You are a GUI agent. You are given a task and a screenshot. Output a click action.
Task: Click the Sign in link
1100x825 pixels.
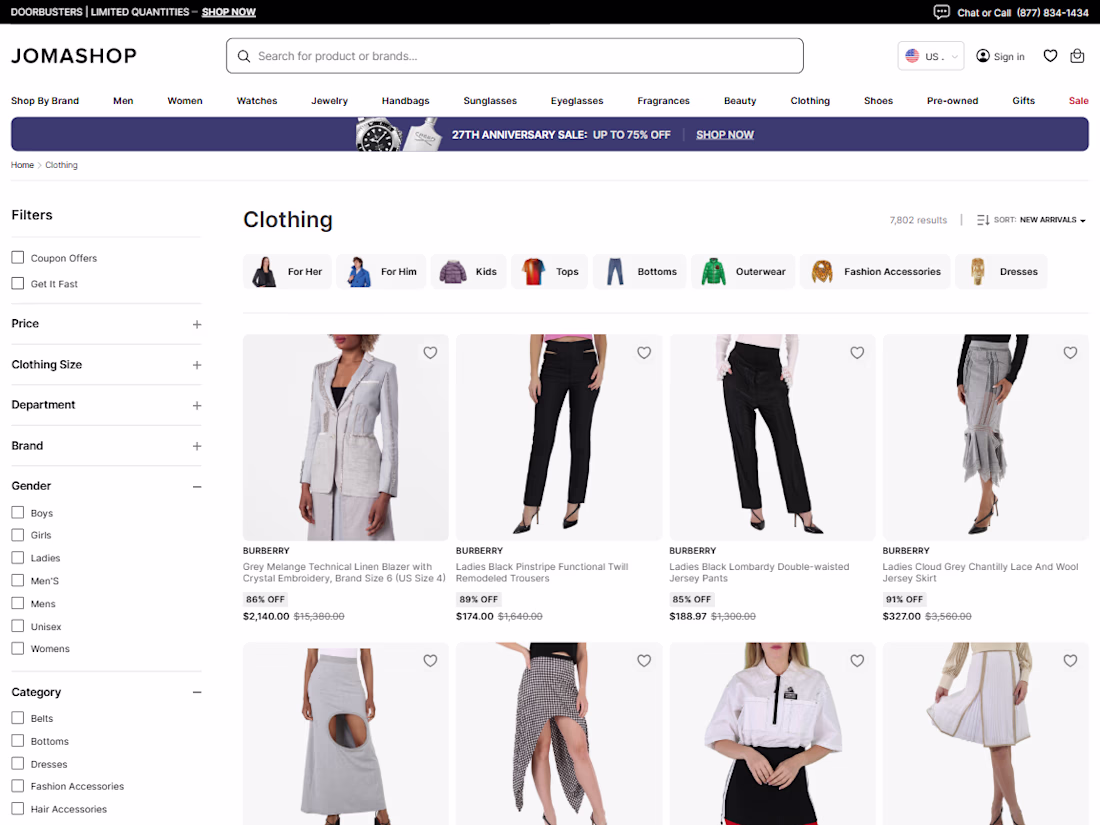coord(1009,57)
